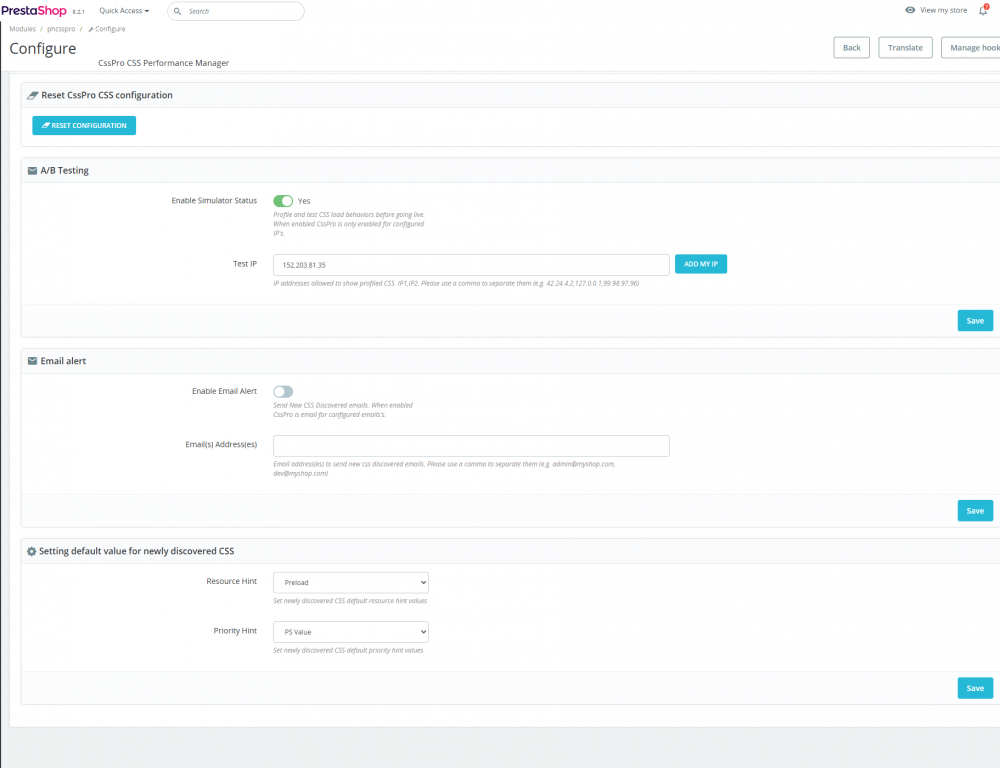Click the Configure wrench icon in breadcrumb
The height and width of the screenshot is (768, 1000).
[94, 28]
